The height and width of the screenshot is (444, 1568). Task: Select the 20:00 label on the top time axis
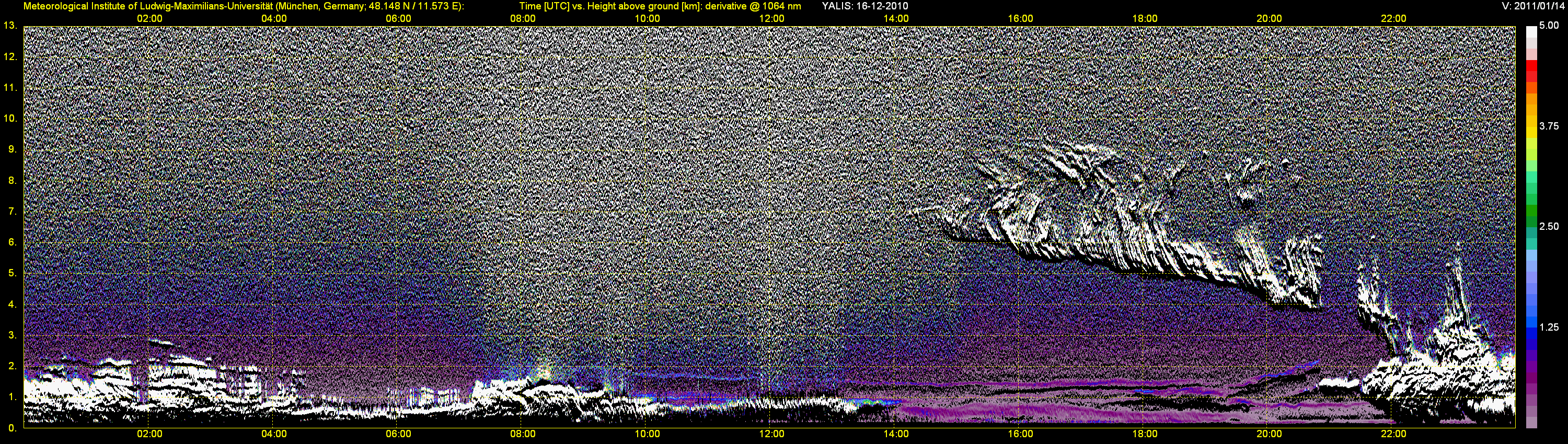(1269, 19)
